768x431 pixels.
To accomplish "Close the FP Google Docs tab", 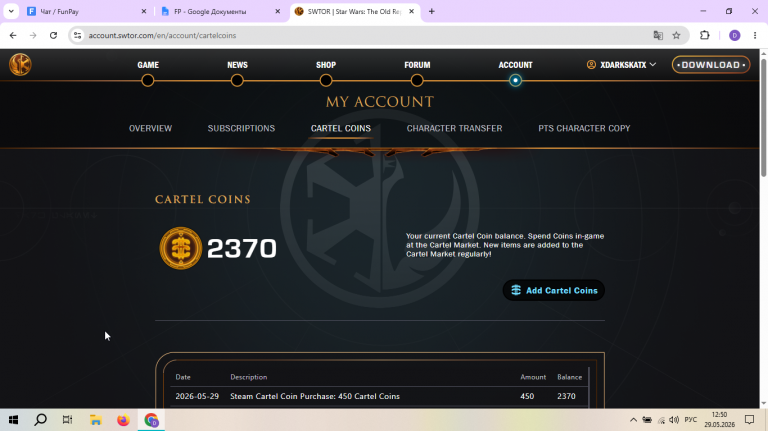I will [278, 11].
